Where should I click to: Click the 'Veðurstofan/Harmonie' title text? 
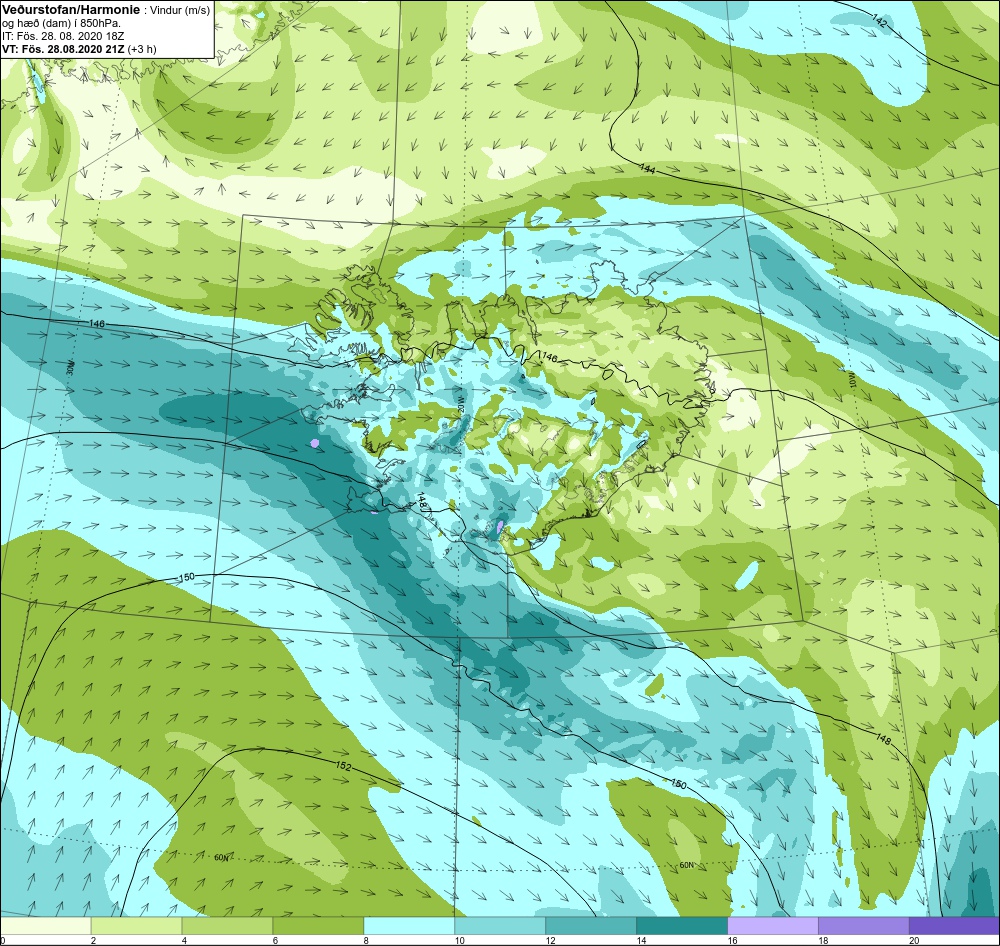tap(70, 11)
